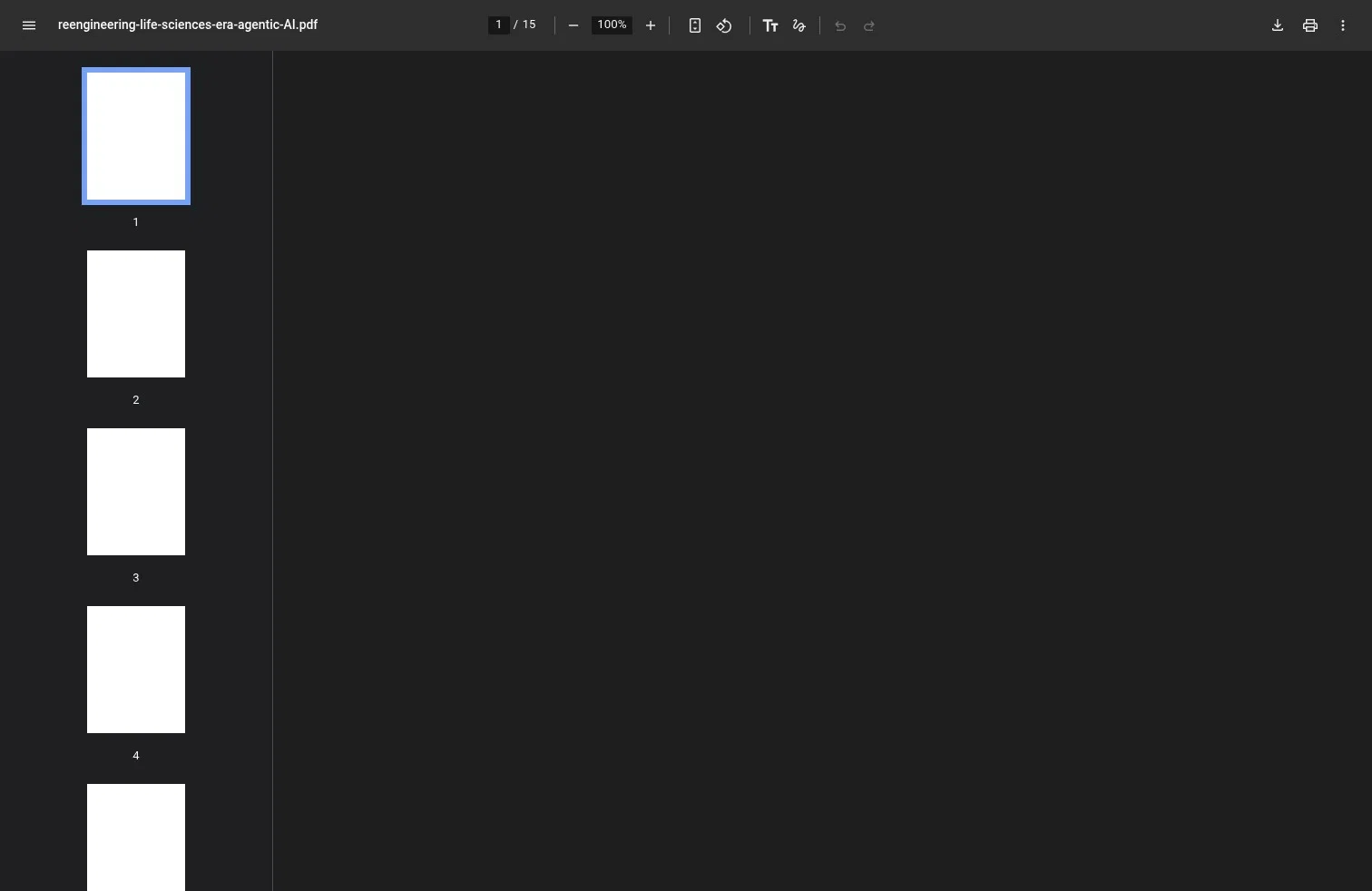This screenshot has width=1372, height=891.
Task: Toggle the sidebar menu icon
Action: point(29,25)
